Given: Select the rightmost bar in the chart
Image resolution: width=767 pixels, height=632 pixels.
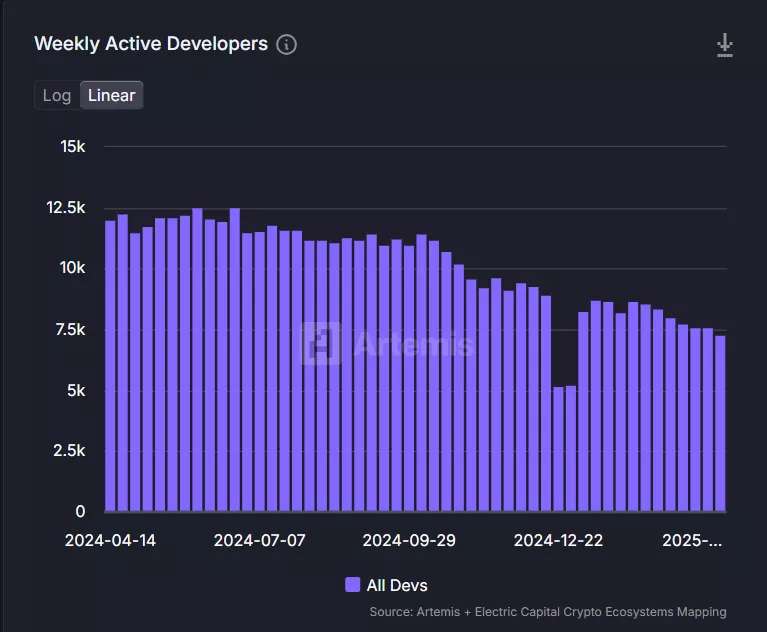Looking at the screenshot, I should click(x=720, y=424).
